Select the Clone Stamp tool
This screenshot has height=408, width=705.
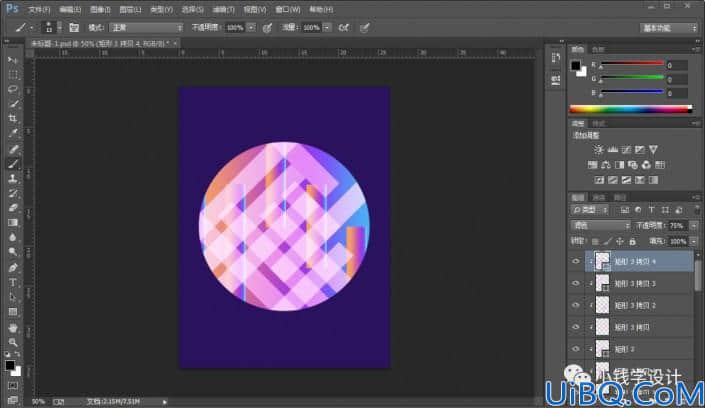click(x=13, y=179)
